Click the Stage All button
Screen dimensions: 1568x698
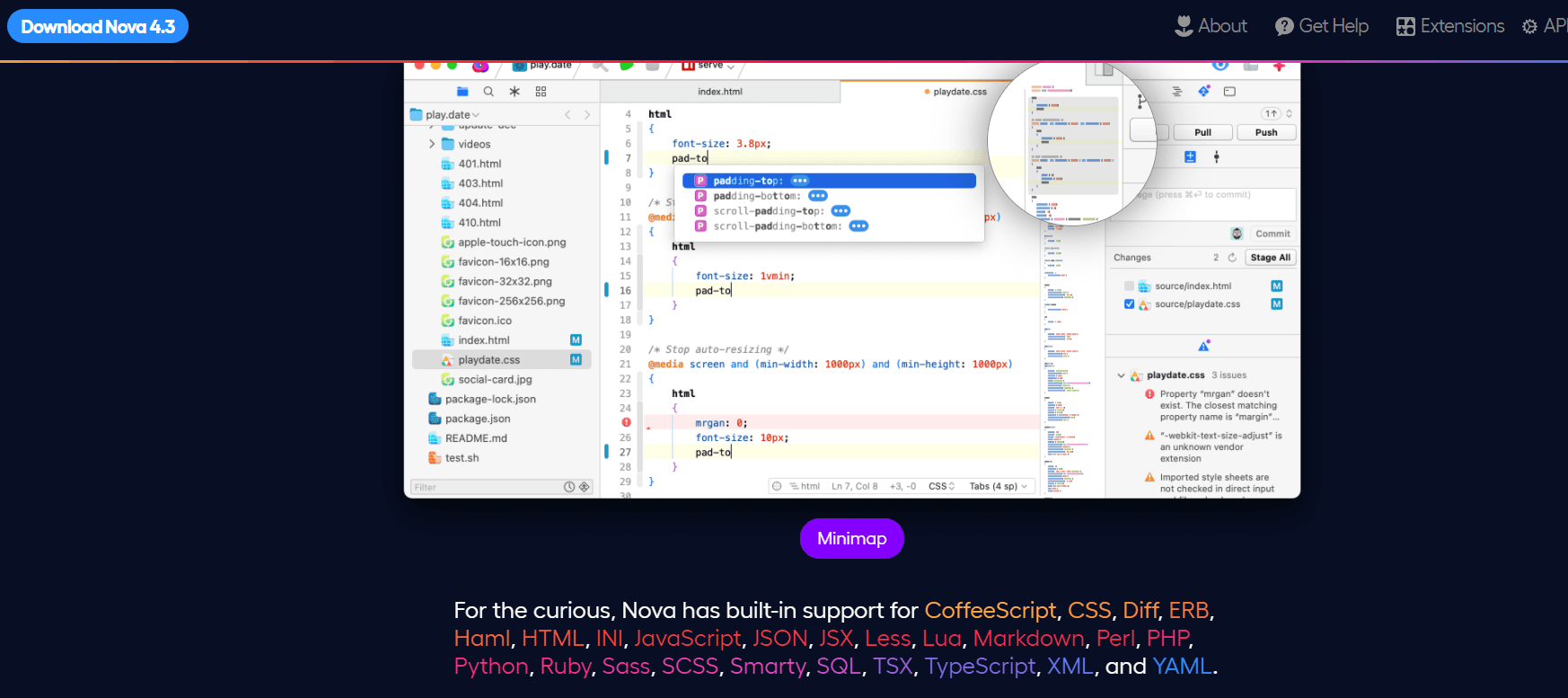tap(1270, 258)
